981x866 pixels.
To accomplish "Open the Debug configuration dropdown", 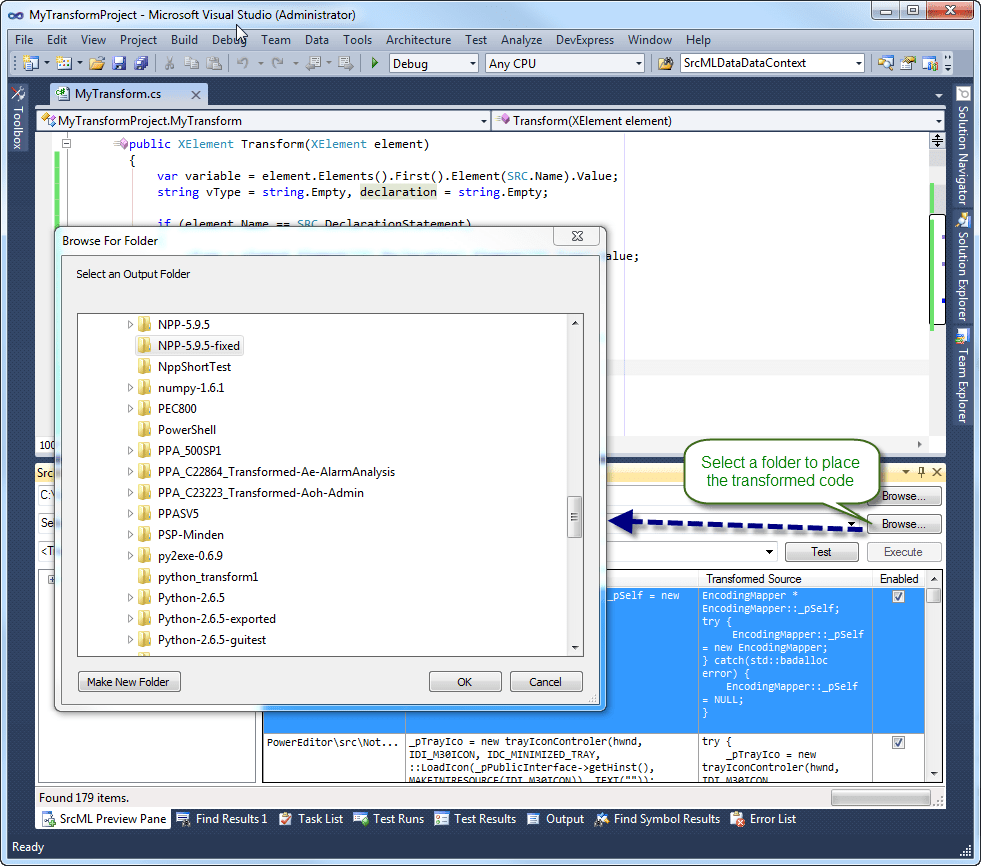I will click(472, 63).
